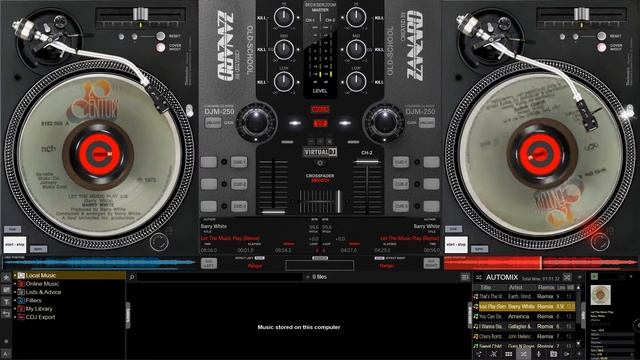Turn the right channel MID equalizer knob
Screen dimensions: 640x360
click(x=356, y=50)
